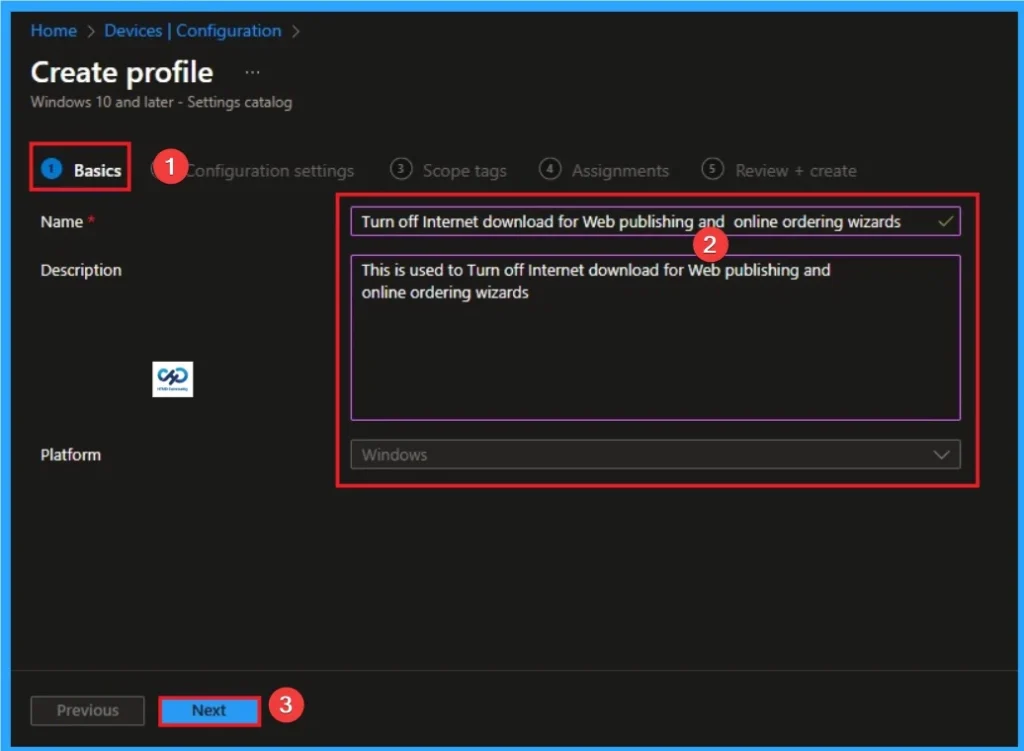Click the numbered circle for Scope tags step
Image resolution: width=1024 pixels, height=751 pixels.
coord(401,170)
